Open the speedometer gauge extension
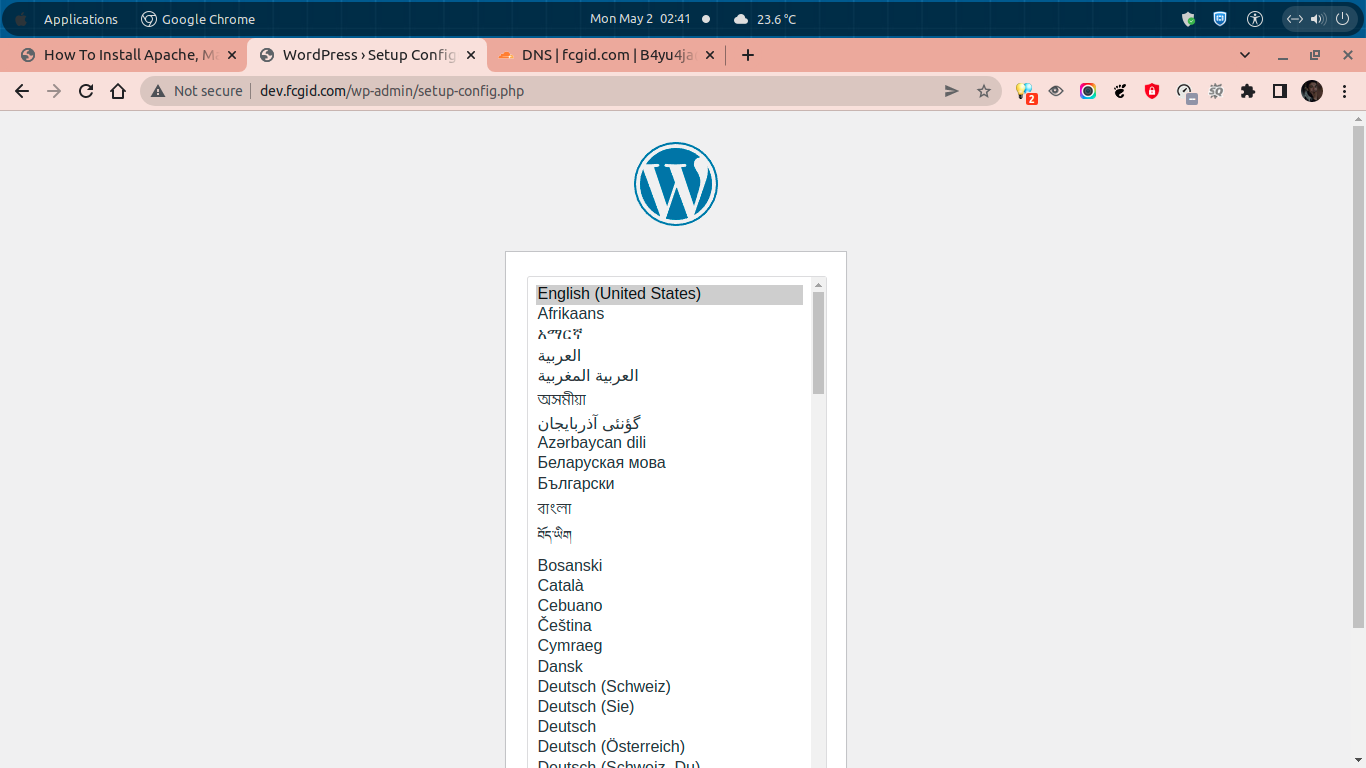 coord(1185,92)
